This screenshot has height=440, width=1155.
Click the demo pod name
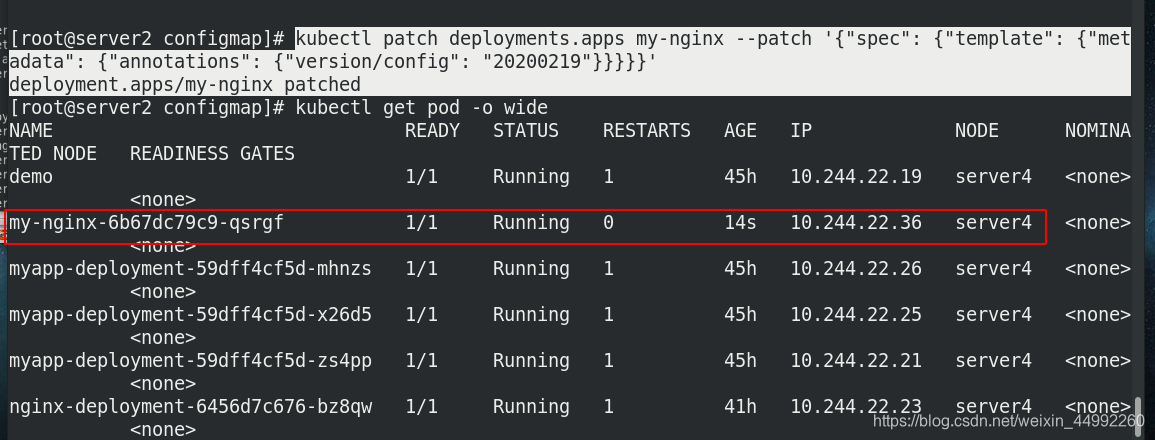[x=31, y=177]
